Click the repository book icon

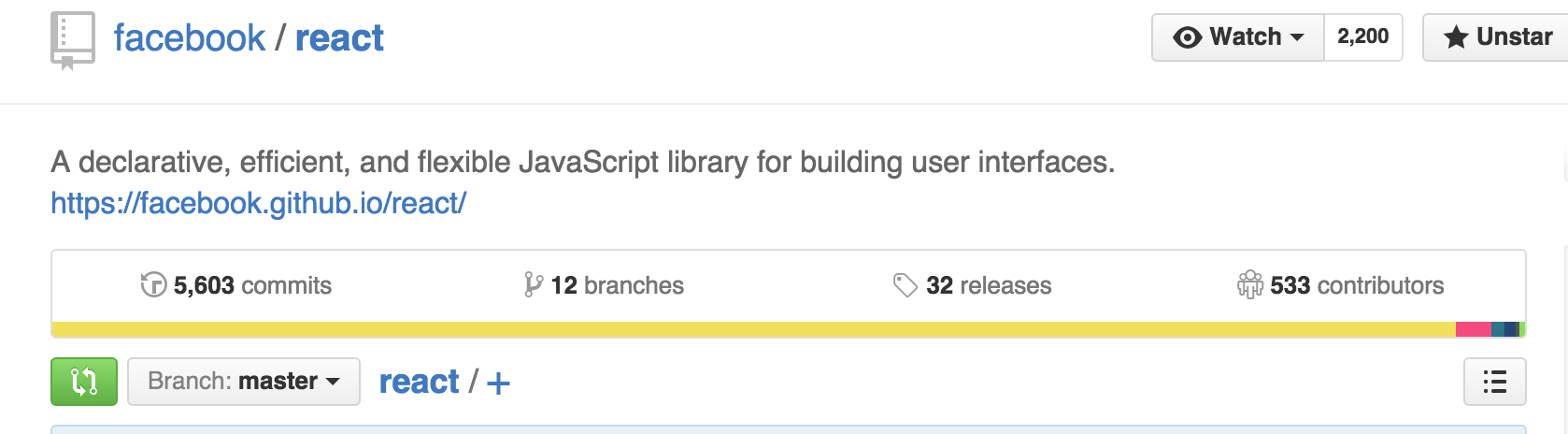pyautogui.click(x=72, y=40)
